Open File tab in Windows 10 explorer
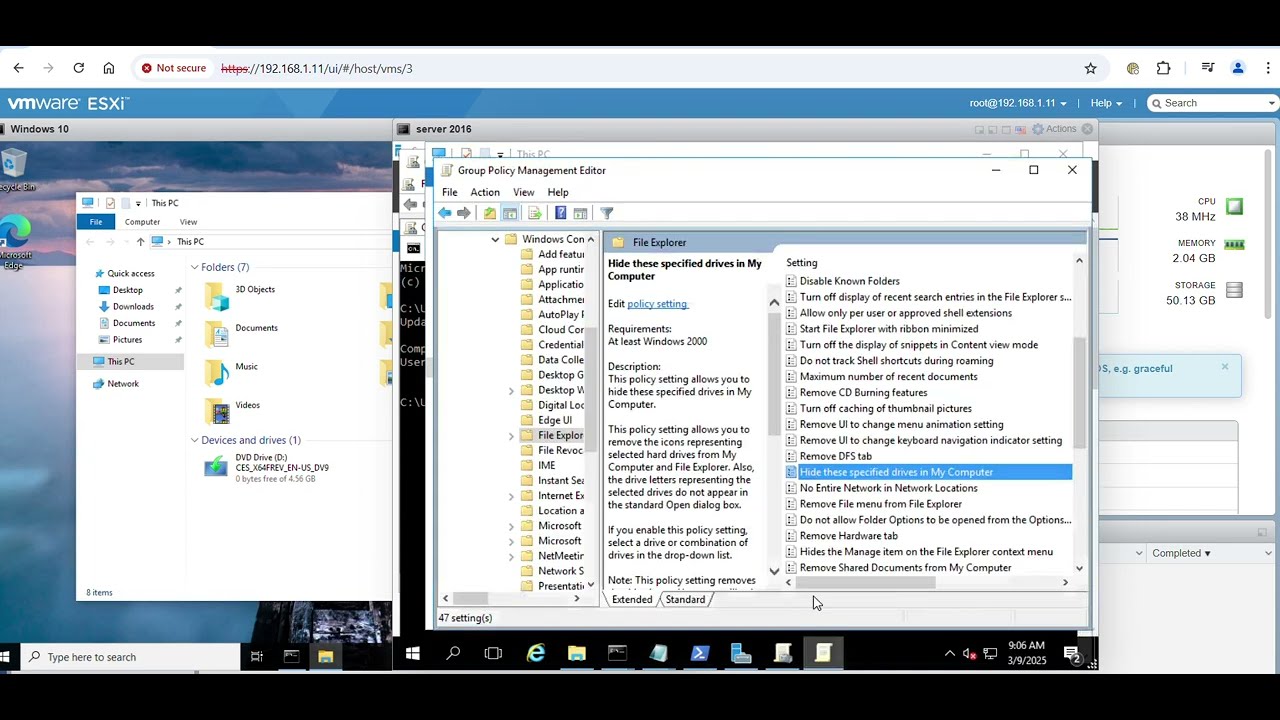 96,222
